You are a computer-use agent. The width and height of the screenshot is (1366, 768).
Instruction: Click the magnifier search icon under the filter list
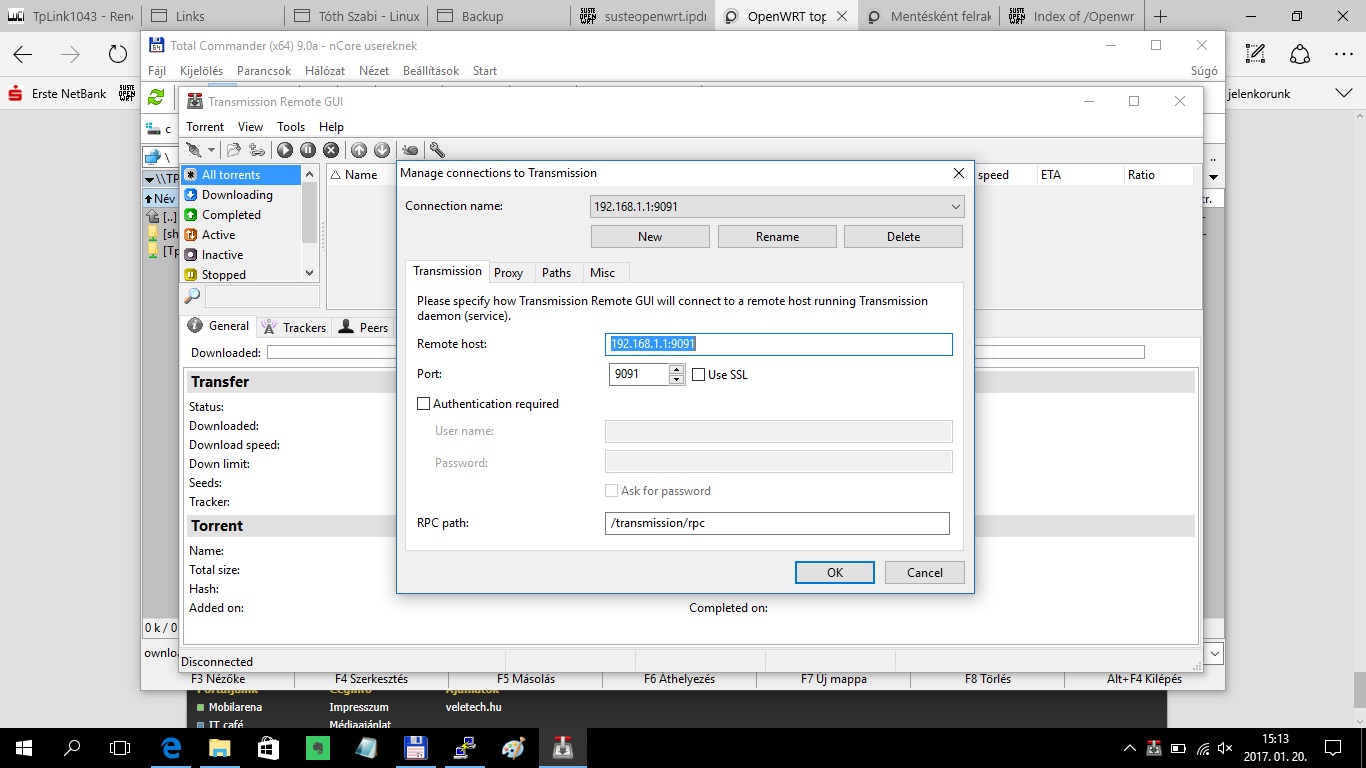192,296
